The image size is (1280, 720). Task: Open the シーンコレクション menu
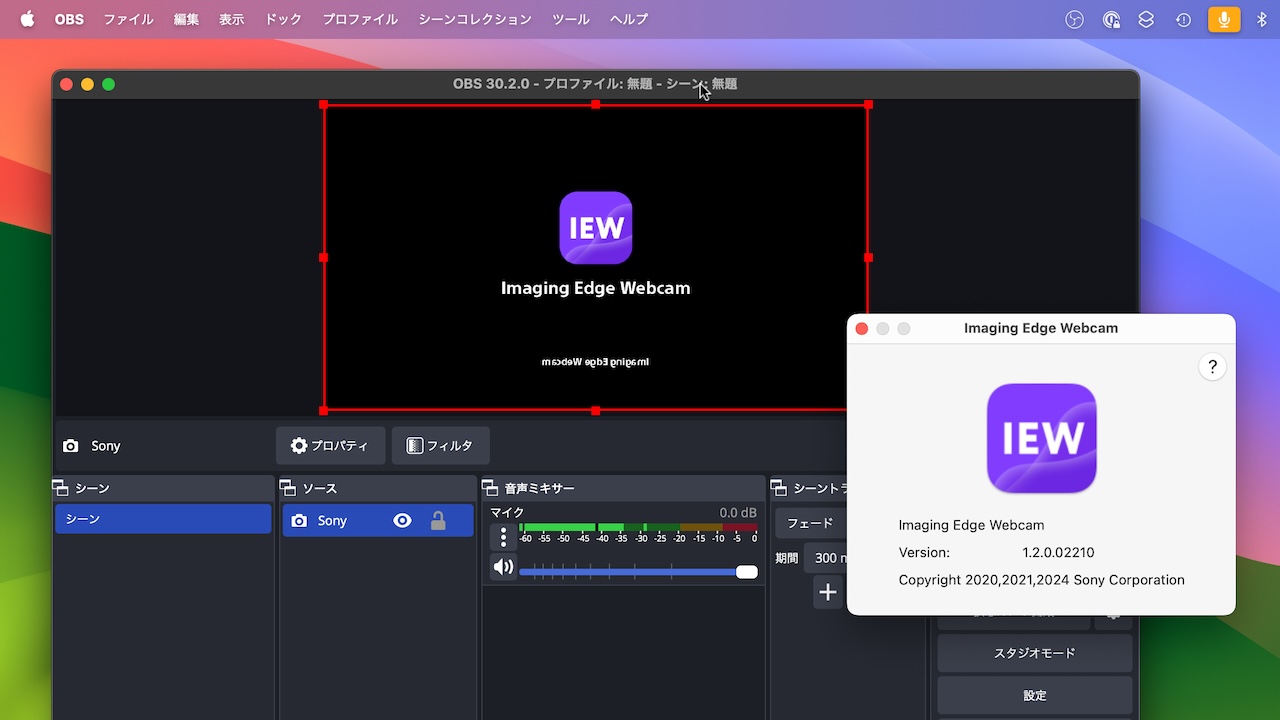(475, 19)
